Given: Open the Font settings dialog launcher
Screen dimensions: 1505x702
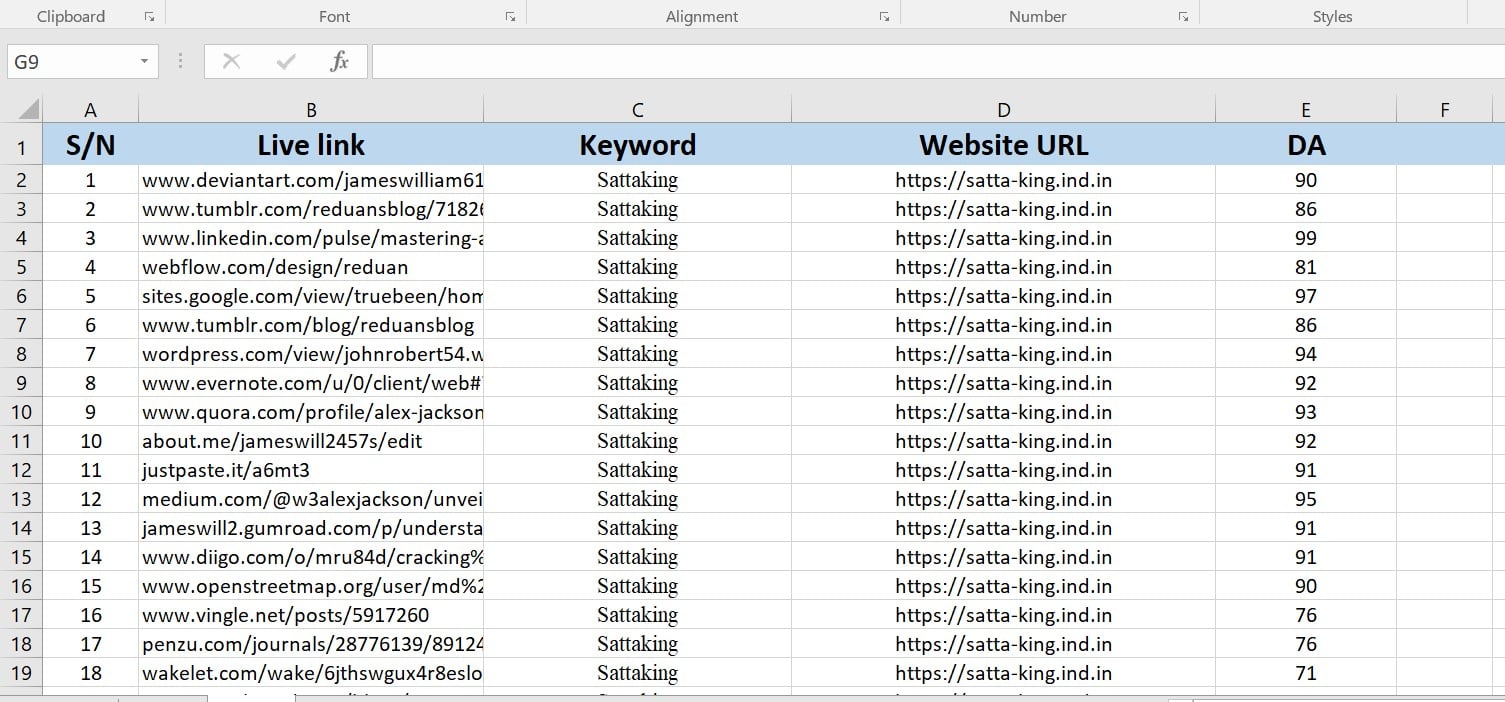Looking at the screenshot, I should (510, 17).
